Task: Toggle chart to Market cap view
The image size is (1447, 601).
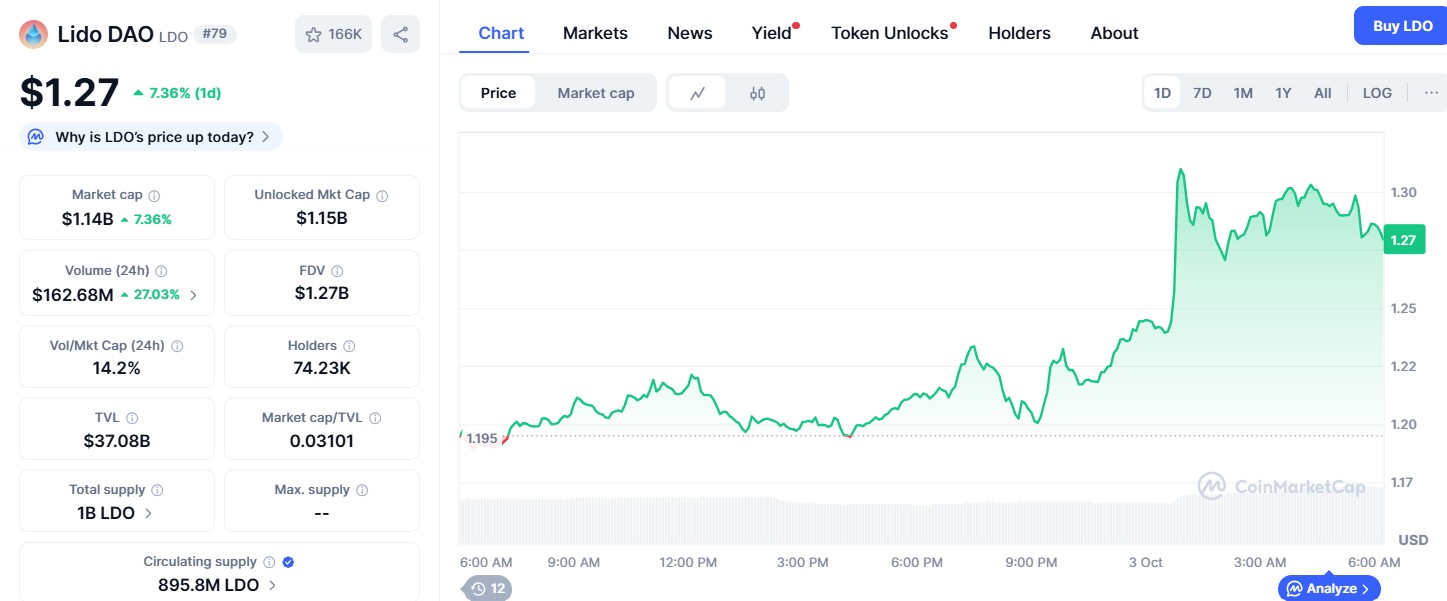Action: tap(595, 93)
